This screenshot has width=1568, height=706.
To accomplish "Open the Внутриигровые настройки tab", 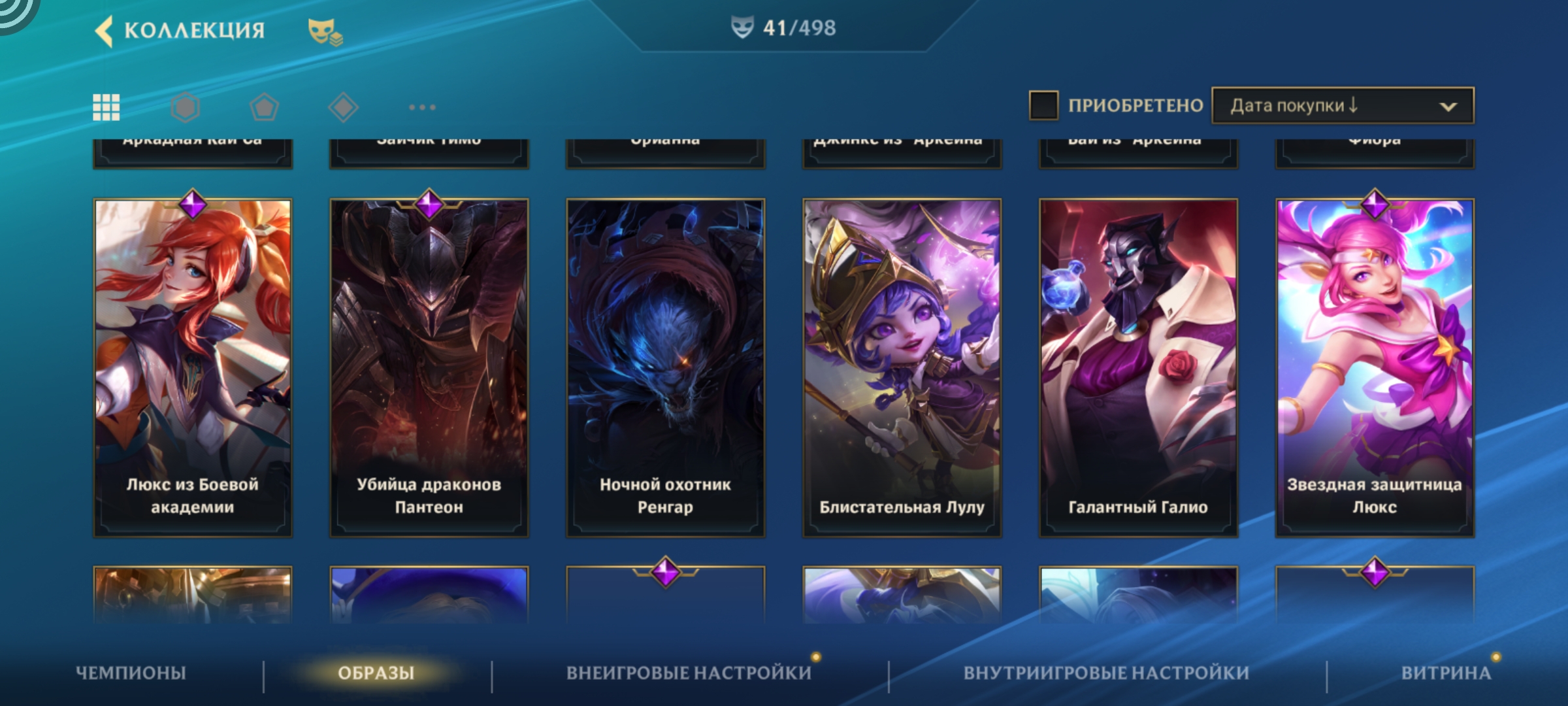I will tap(1106, 673).
